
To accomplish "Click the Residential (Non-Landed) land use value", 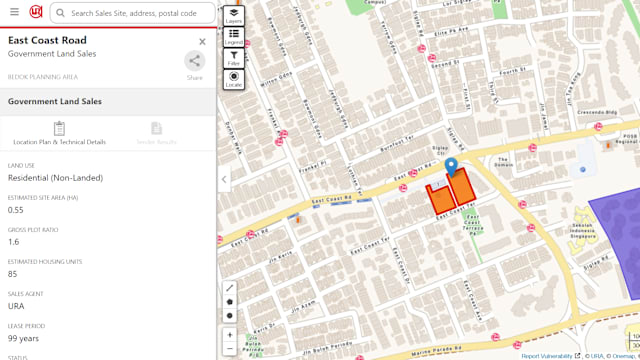I will pos(56,178).
